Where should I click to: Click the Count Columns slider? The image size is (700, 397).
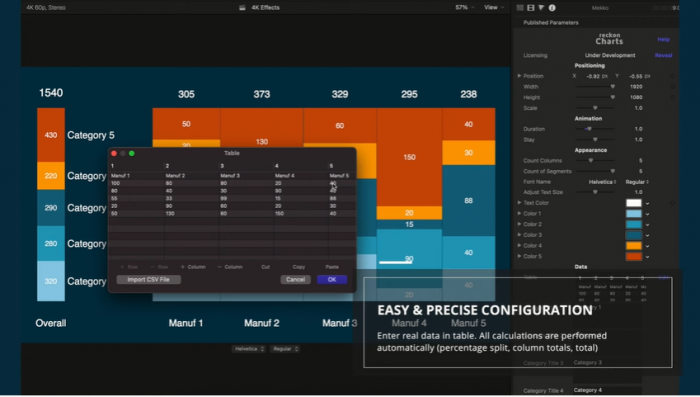point(595,161)
